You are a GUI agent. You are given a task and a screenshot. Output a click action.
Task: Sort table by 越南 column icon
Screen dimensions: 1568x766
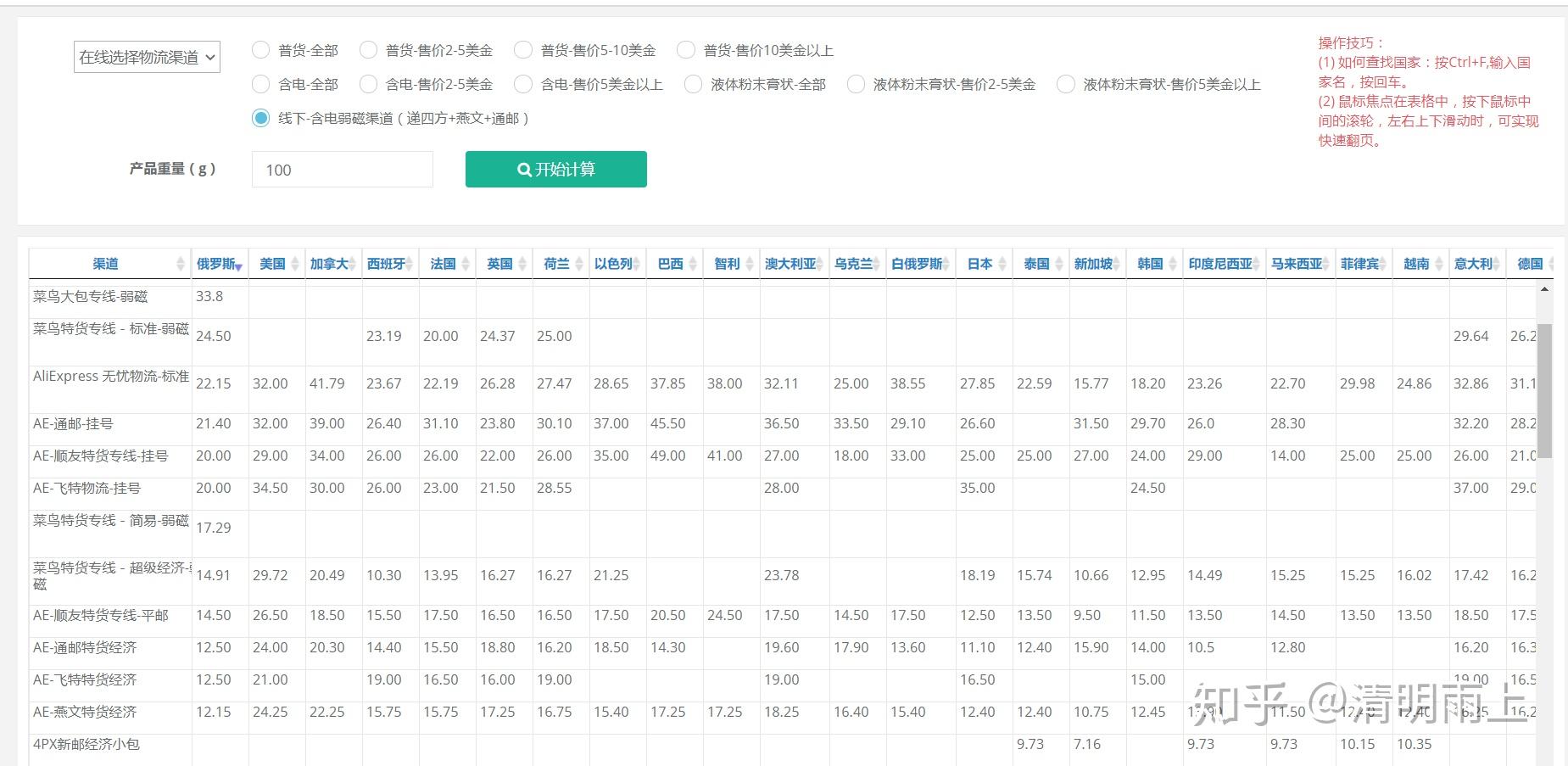coord(1440,264)
